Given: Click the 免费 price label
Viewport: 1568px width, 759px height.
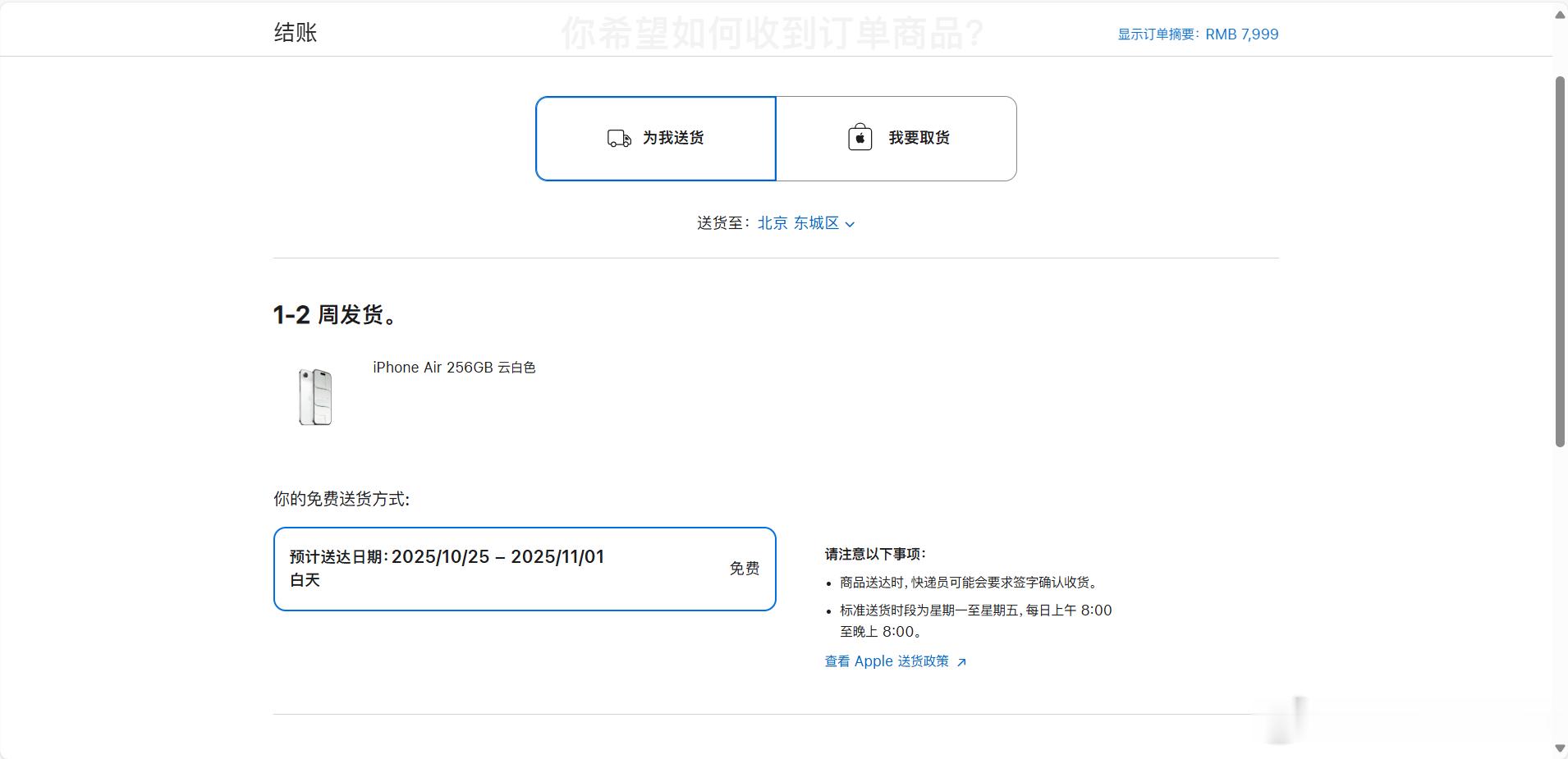Looking at the screenshot, I should click(745, 569).
